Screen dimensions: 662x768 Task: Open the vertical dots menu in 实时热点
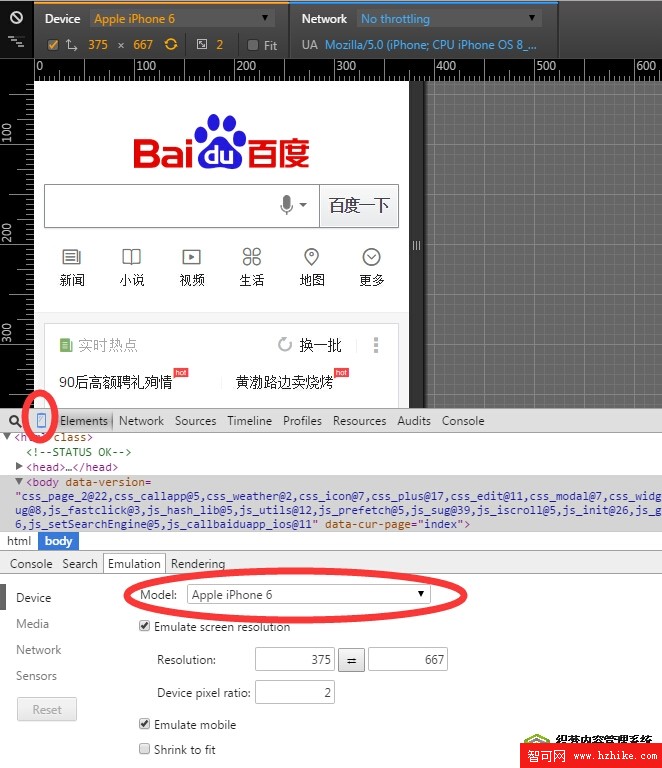[x=376, y=345]
